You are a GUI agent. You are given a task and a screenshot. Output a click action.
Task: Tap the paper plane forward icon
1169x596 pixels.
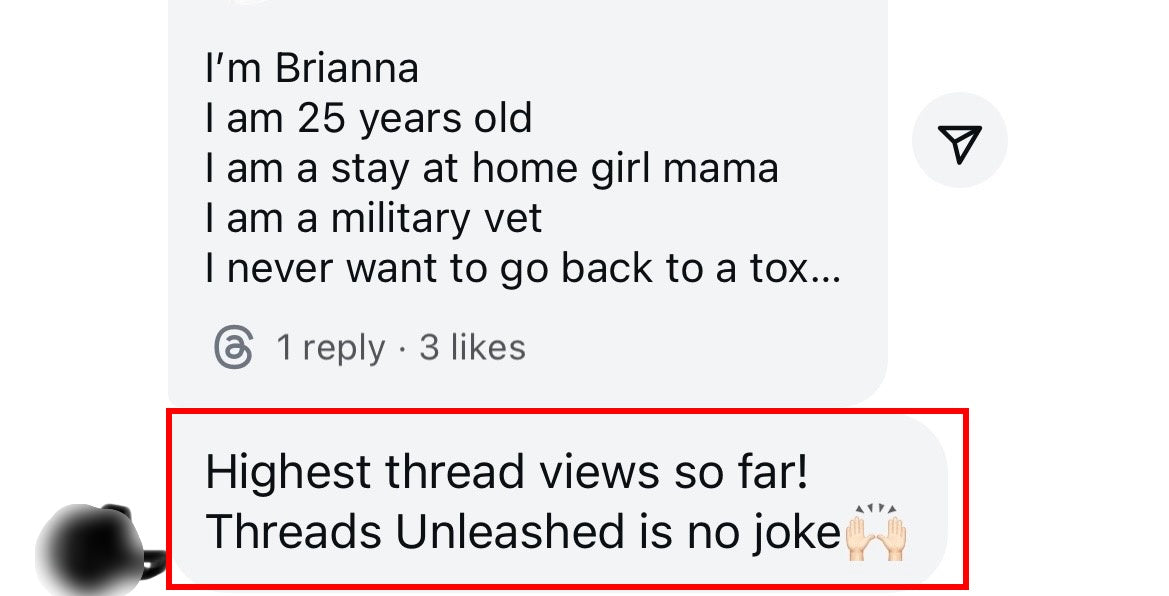click(960, 140)
